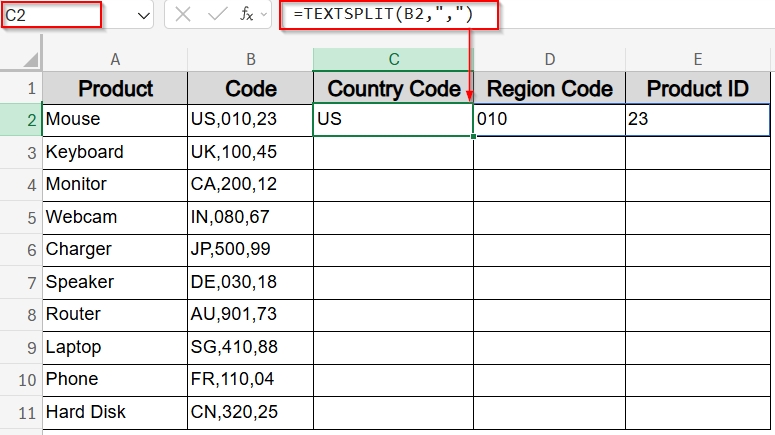The height and width of the screenshot is (435, 775).
Task: Select column D header
Action: tap(549, 59)
